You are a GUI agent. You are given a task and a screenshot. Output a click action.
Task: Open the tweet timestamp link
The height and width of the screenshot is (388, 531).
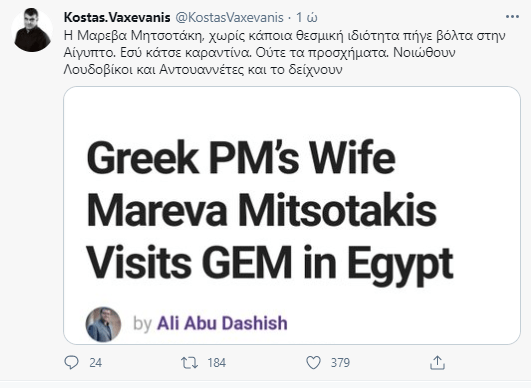[307, 17]
